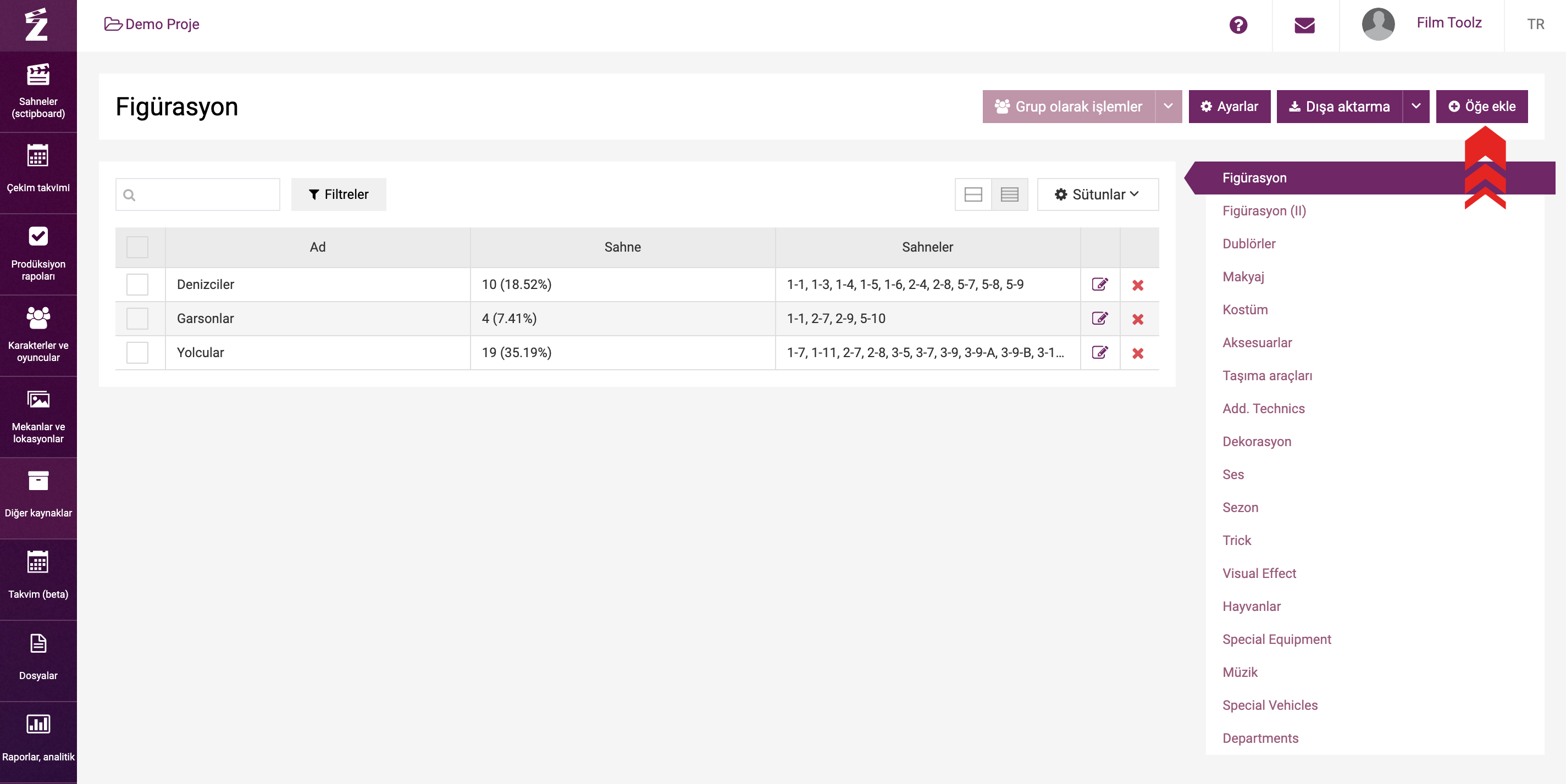Edit the Denizciler row
The height and width of the screenshot is (784, 1566).
click(x=1100, y=285)
